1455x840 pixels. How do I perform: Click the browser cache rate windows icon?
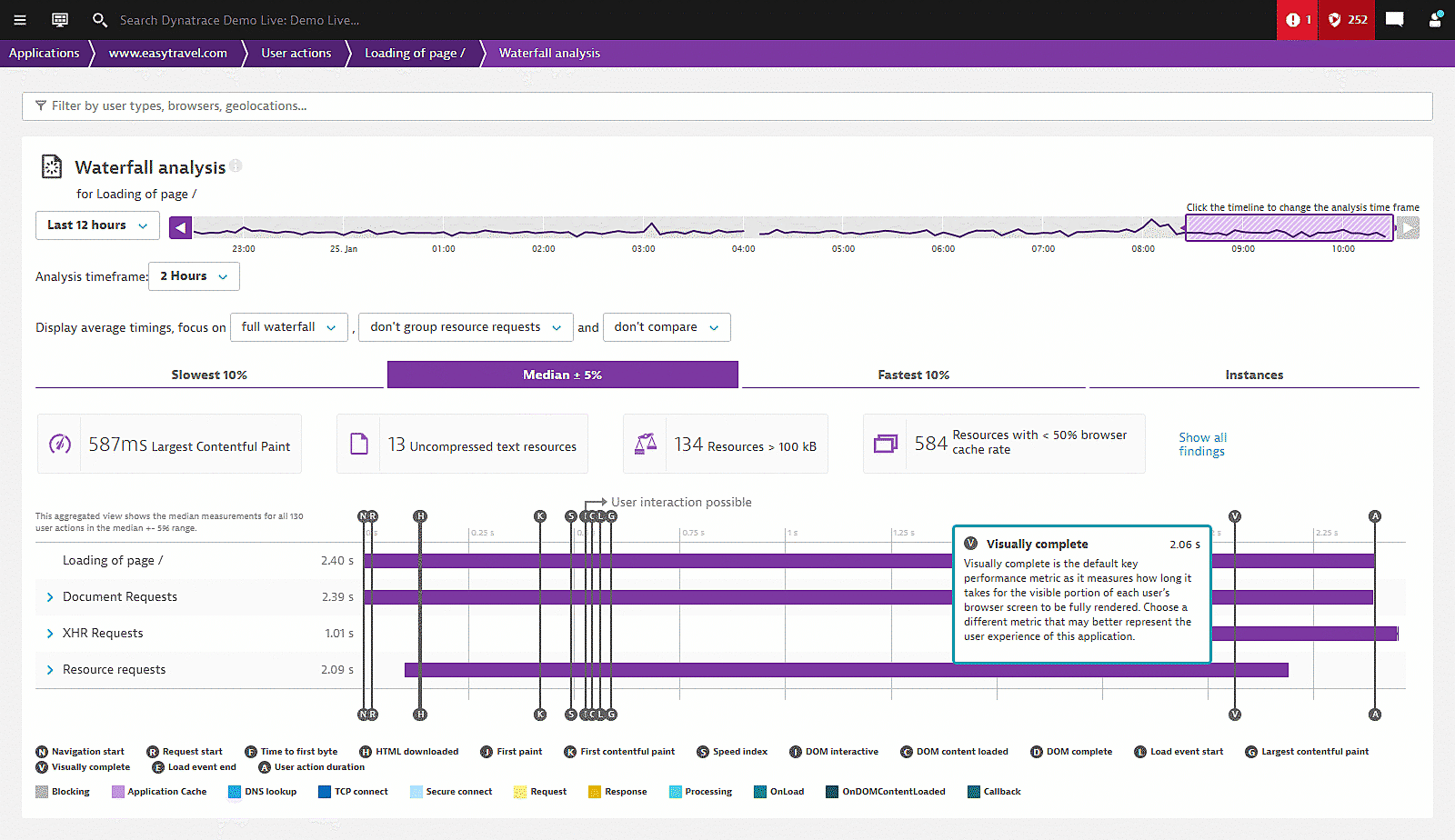(885, 444)
